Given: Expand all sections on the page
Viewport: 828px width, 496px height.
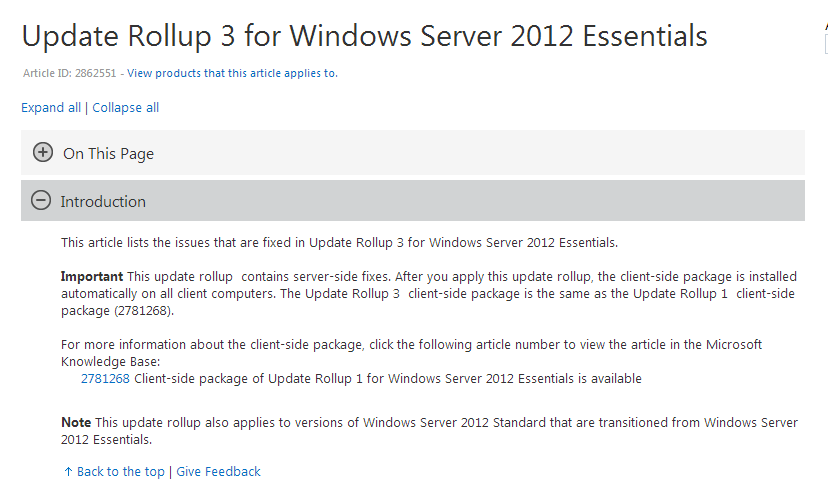Looking at the screenshot, I should click(51, 108).
